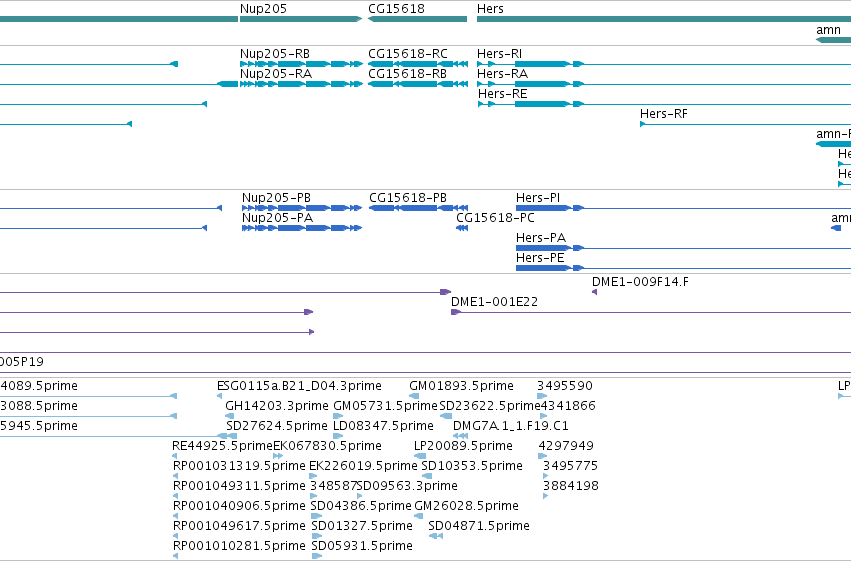The height and width of the screenshot is (561, 851).
Task: Click EST EK226019.5prime
Action: click(x=363, y=466)
